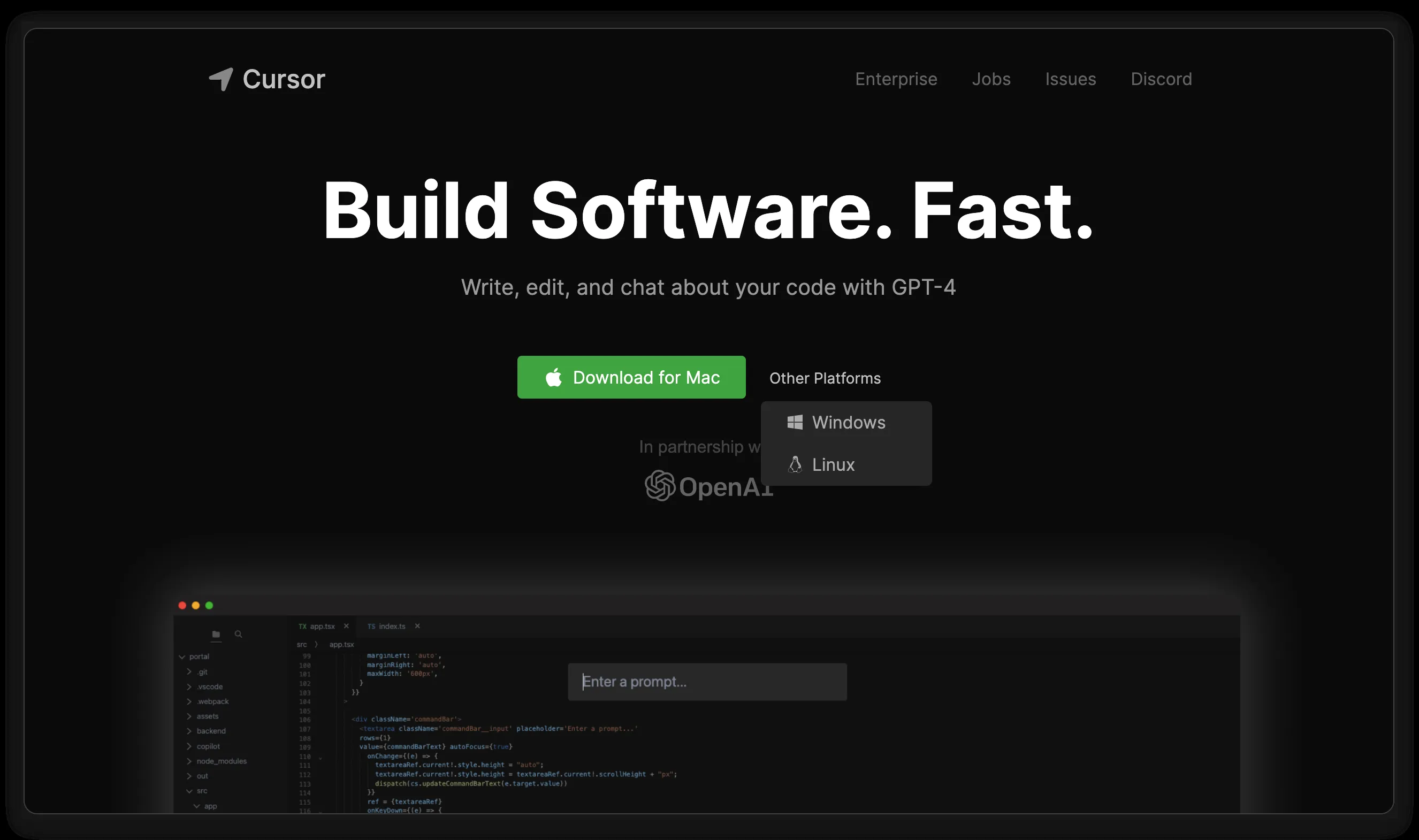Select Linux from the platforms menu
The height and width of the screenshot is (840, 1419).
click(833, 465)
